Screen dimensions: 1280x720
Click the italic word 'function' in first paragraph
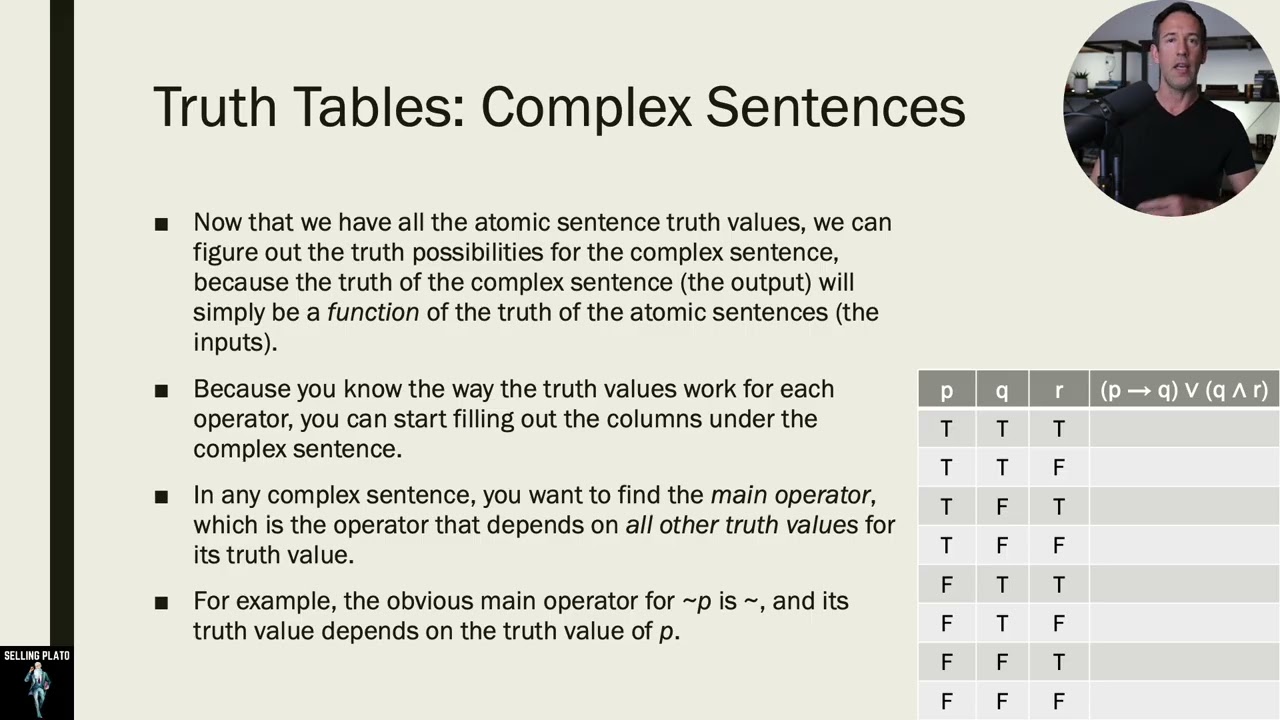[x=373, y=312]
